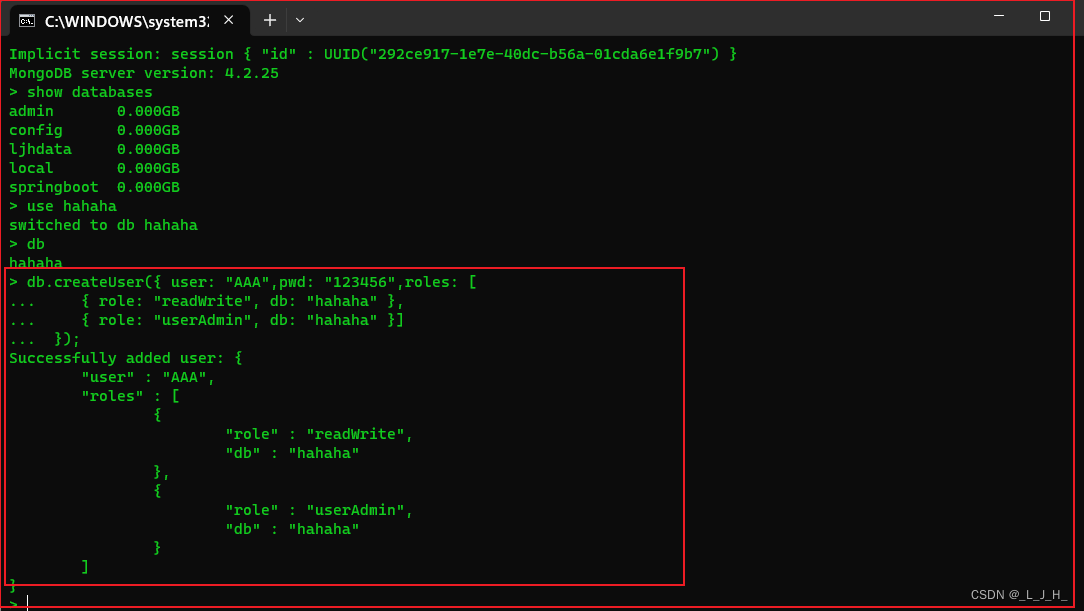Viewport: 1084px width, 611px height.
Task: Click the 'local' database row
Action: tap(94, 168)
